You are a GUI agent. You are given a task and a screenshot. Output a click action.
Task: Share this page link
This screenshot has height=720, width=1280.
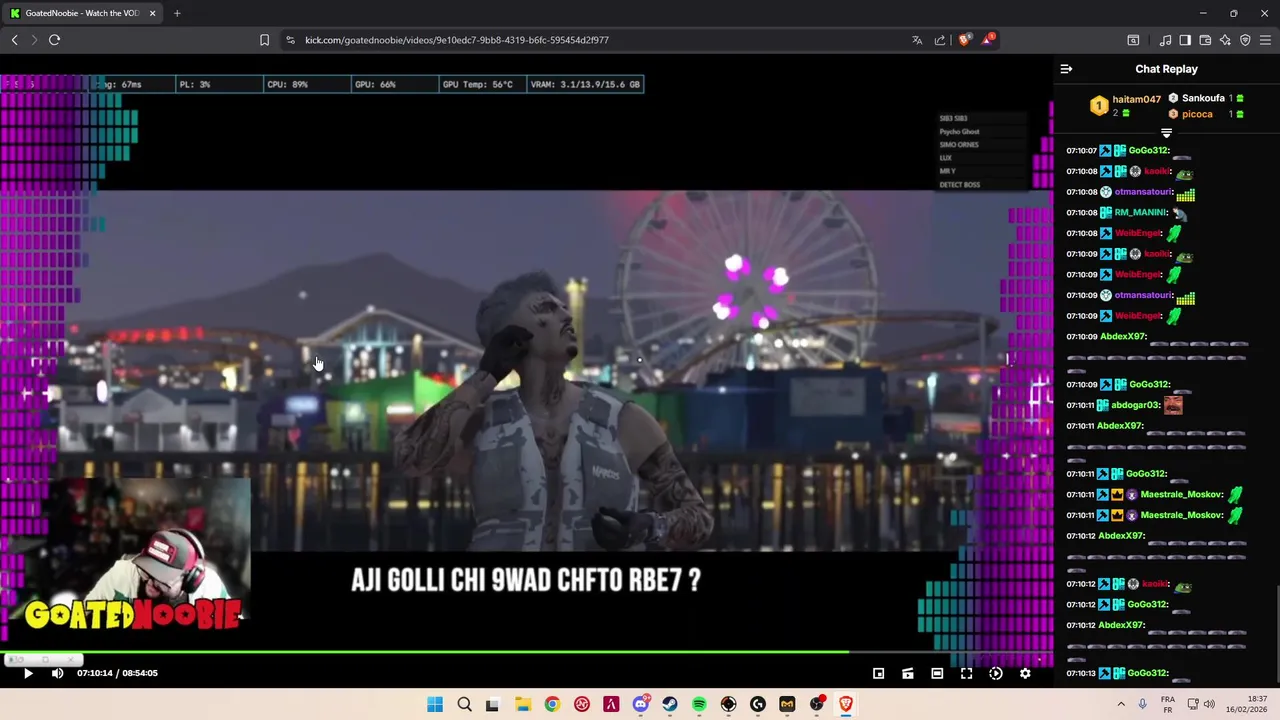(x=940, y=40)
